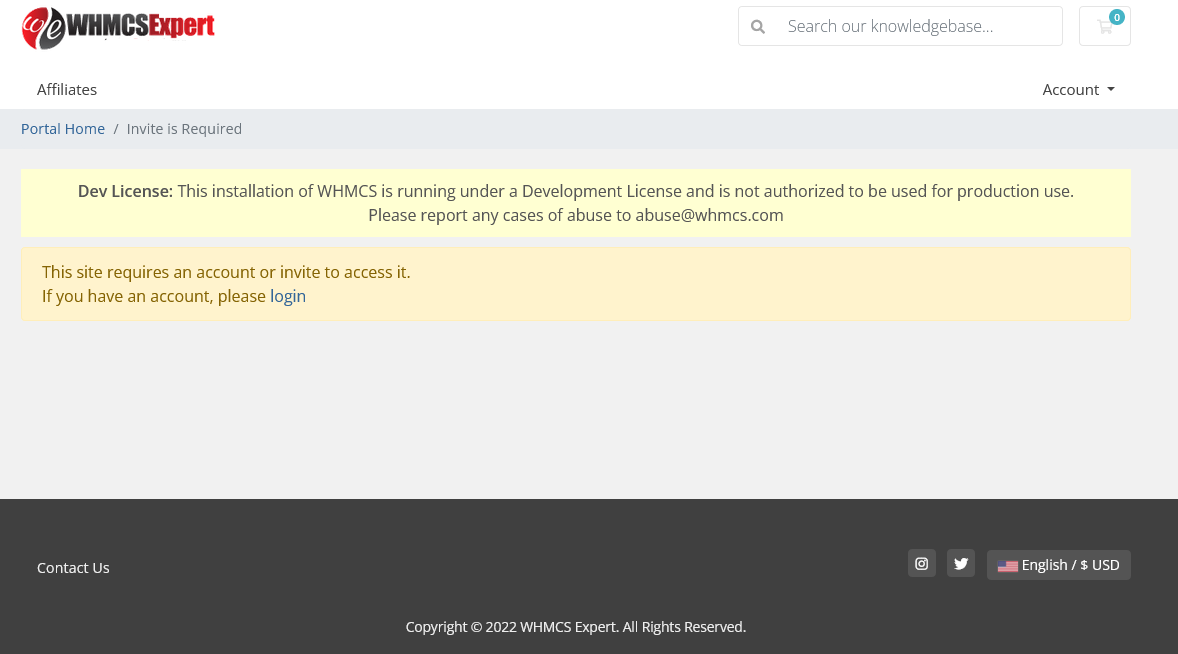Click the Dev License warning text
Viewport: 1178px width, 654px height.
tap(575, 203)
